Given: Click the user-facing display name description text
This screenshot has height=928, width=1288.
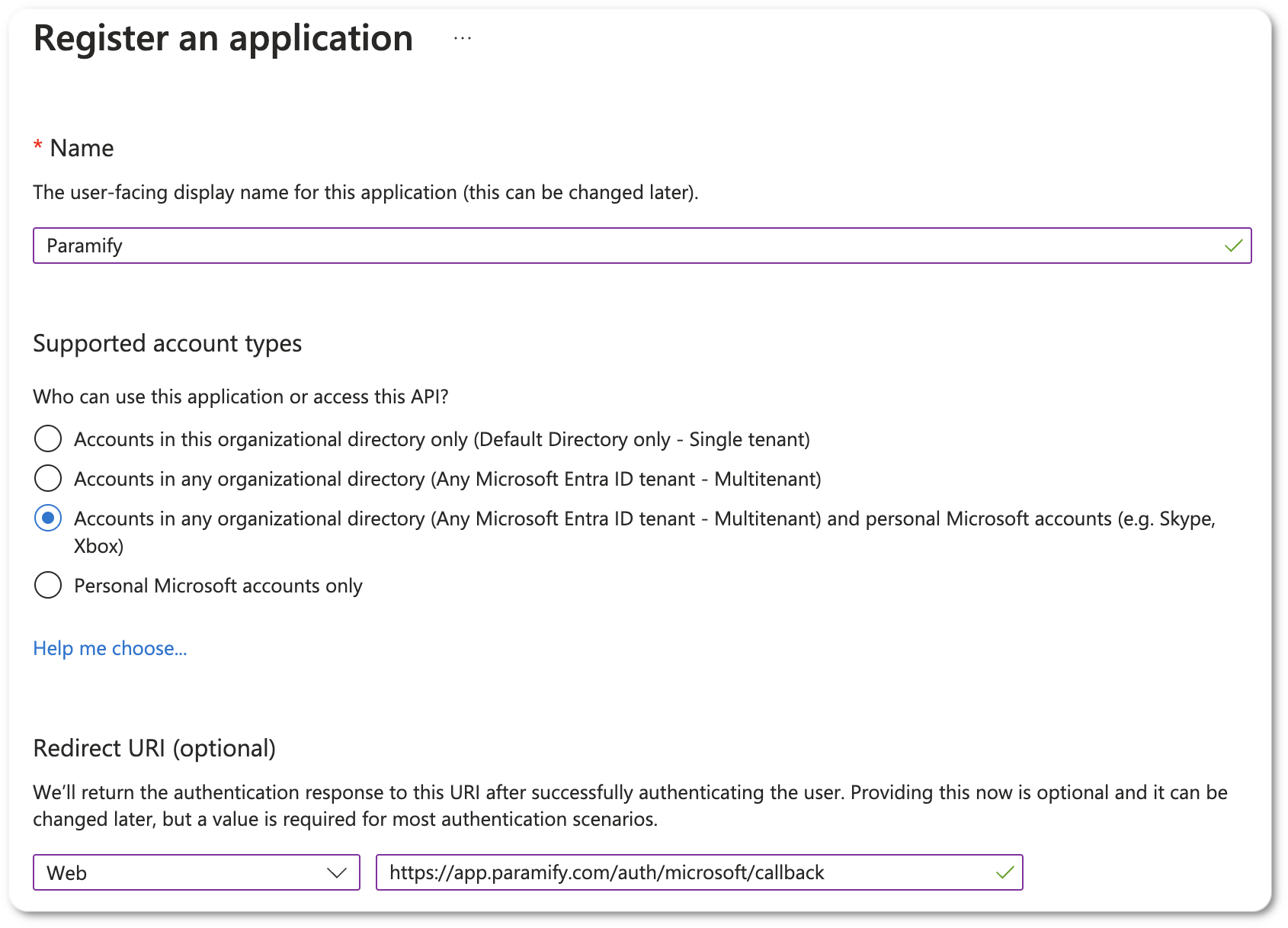Looking at the screenshot, I should (366, 192).
